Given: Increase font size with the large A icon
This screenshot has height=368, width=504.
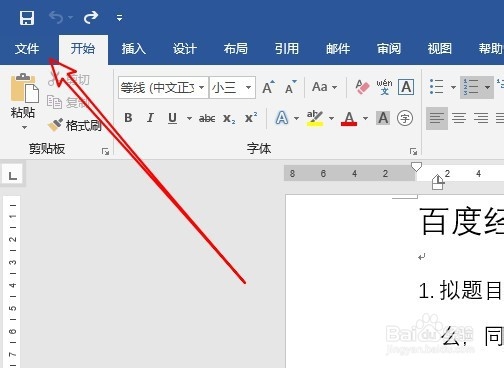Looking at the screenshot, I should pos(268,87).
